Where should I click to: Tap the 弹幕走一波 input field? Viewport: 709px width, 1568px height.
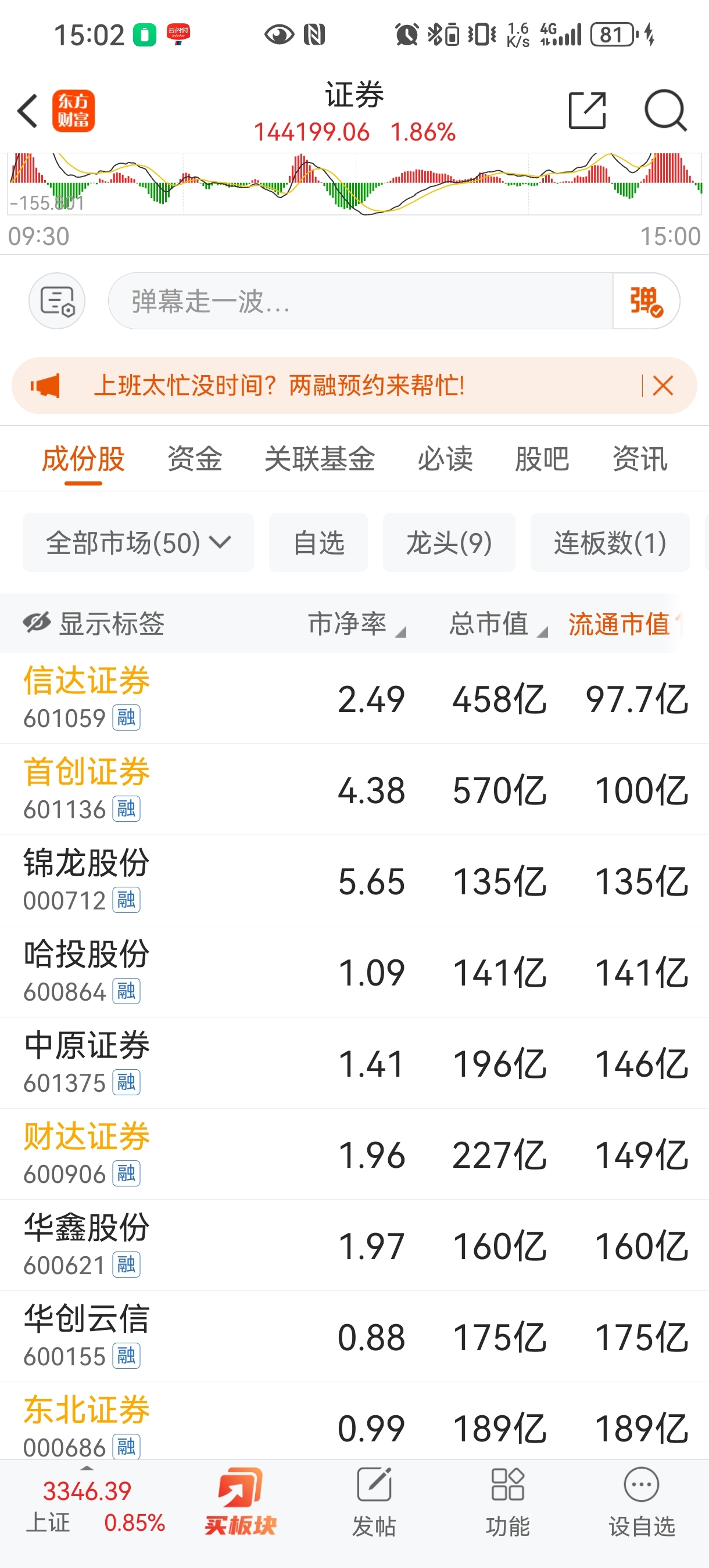[360, 301]
